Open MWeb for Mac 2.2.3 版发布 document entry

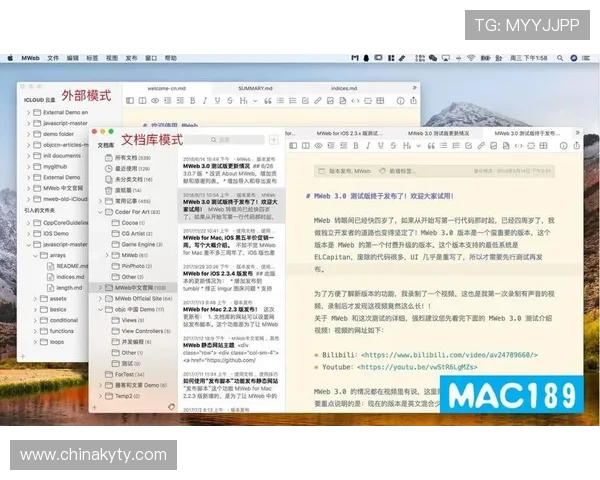click(x=231, y=313)
